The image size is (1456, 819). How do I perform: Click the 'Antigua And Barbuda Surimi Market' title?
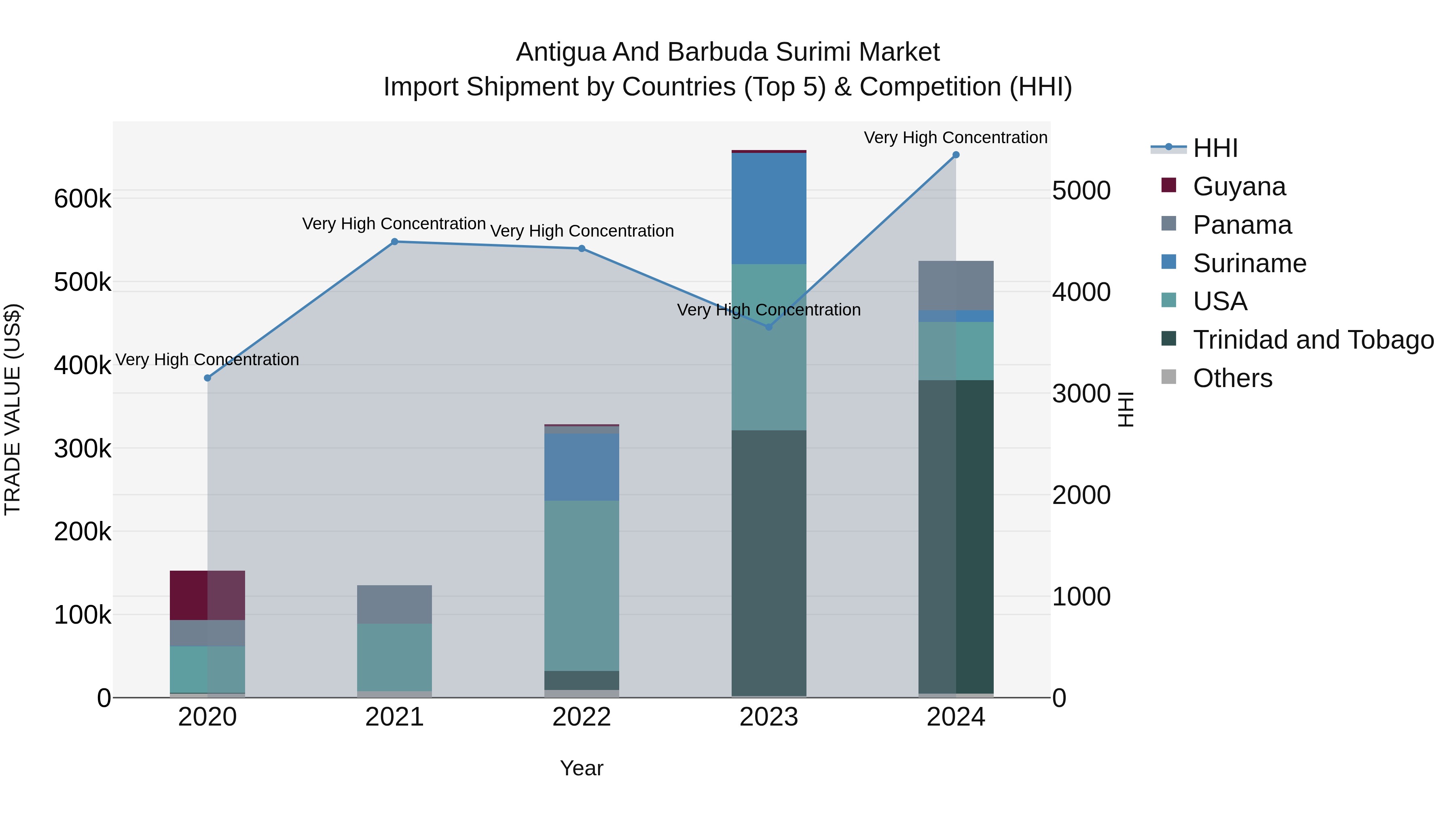coord(728,52)
